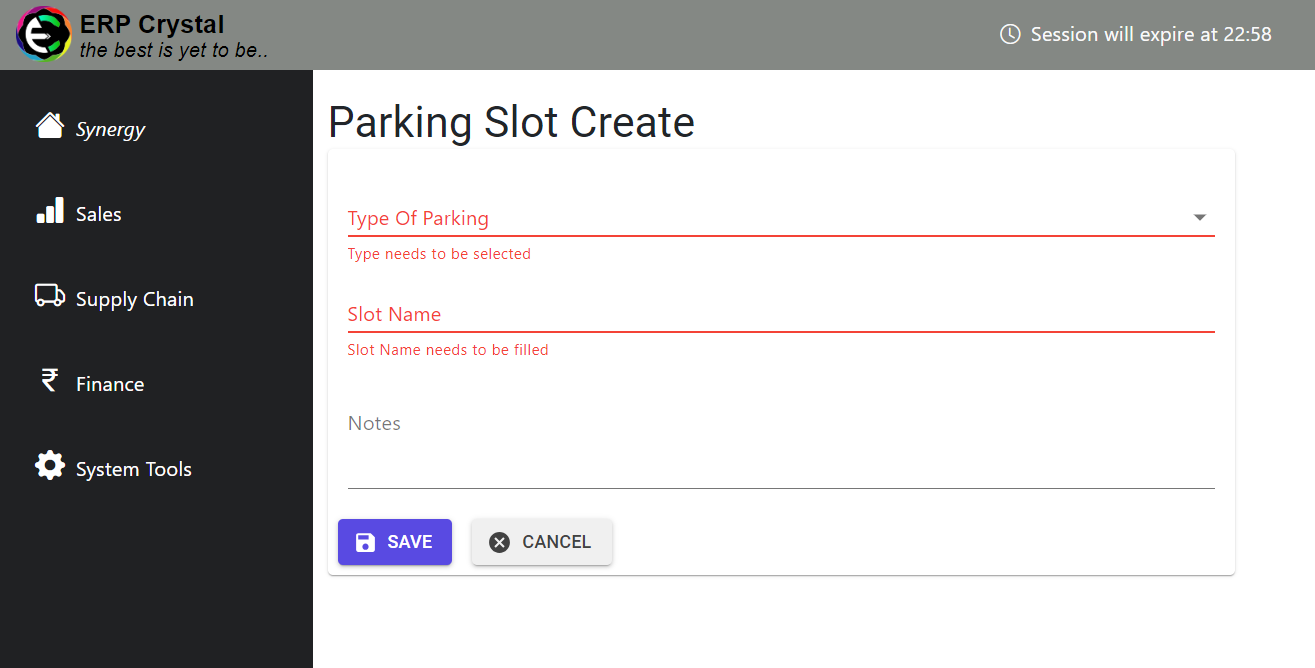The image size is (1315, 668).
Task: Select the Finance rupee symbol icon
Action: [49, 381]
